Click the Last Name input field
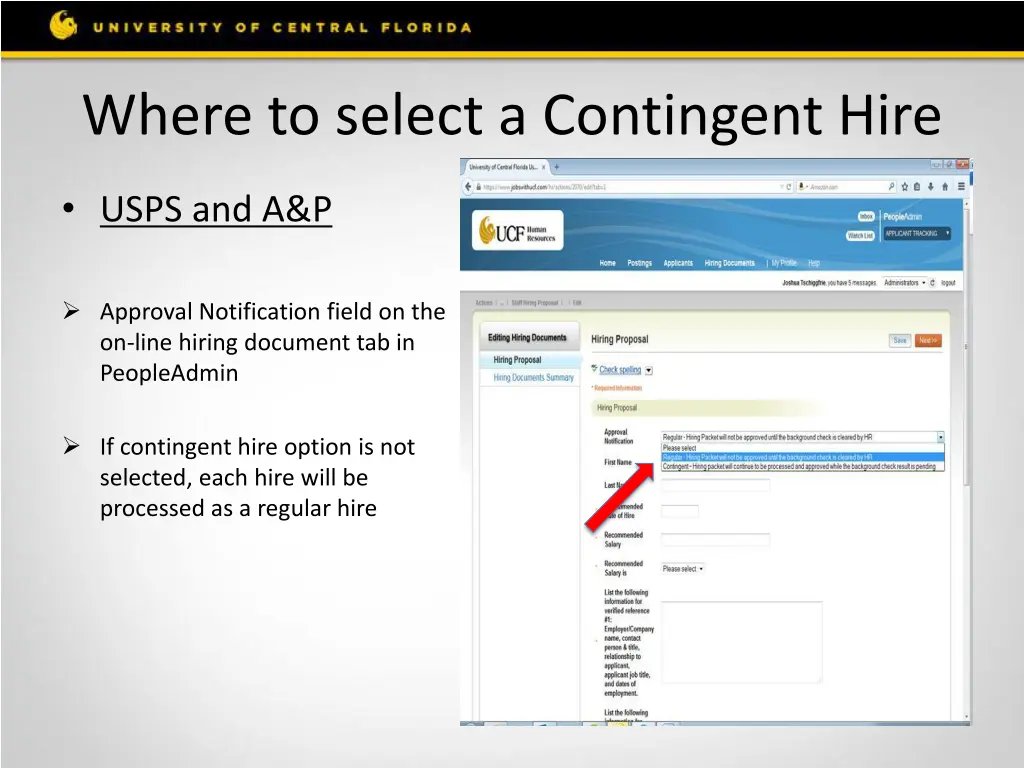 [x=716, y=485]
